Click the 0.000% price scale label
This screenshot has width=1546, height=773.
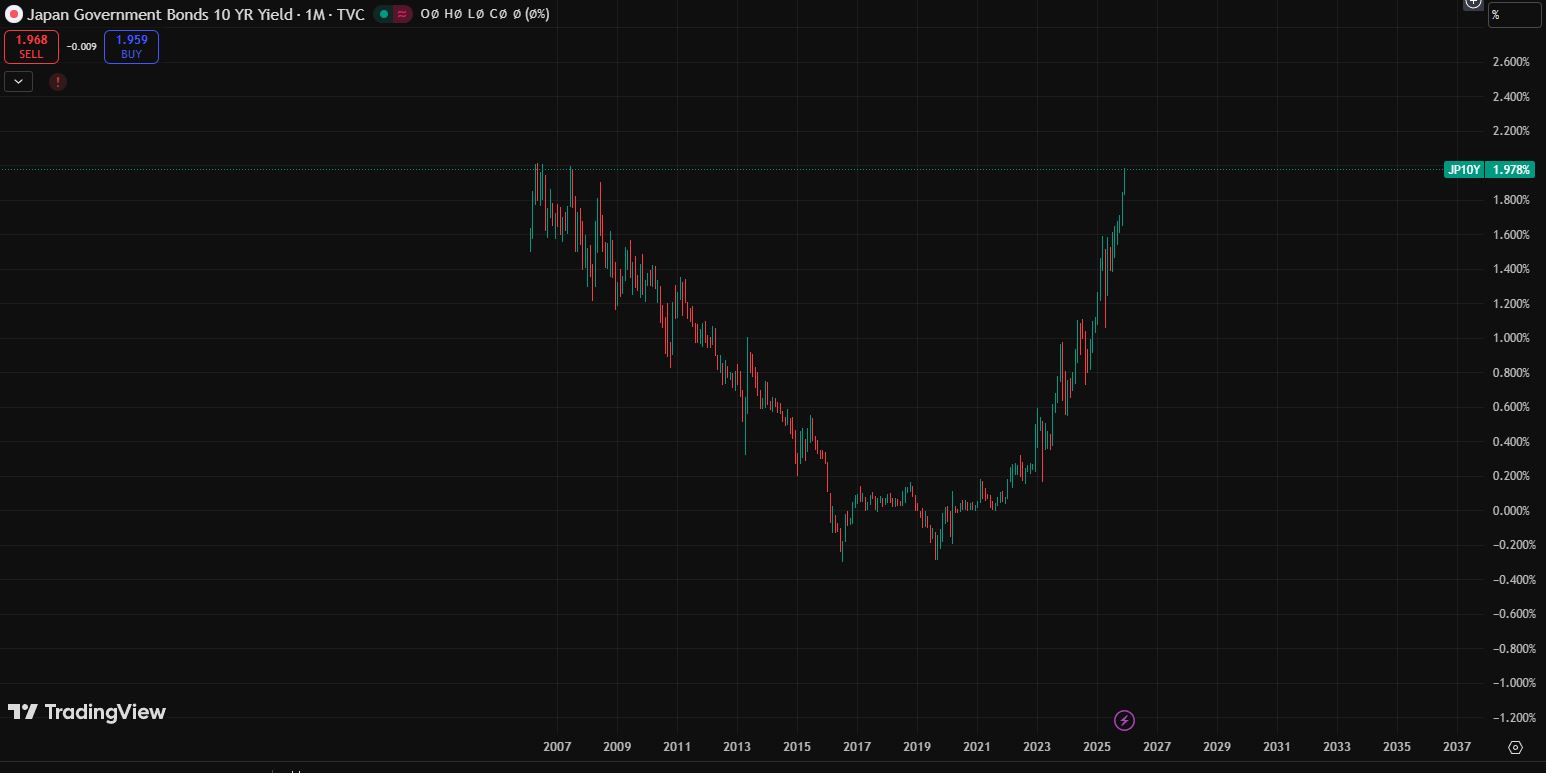pyautogui.click(x=1510, y=511)
